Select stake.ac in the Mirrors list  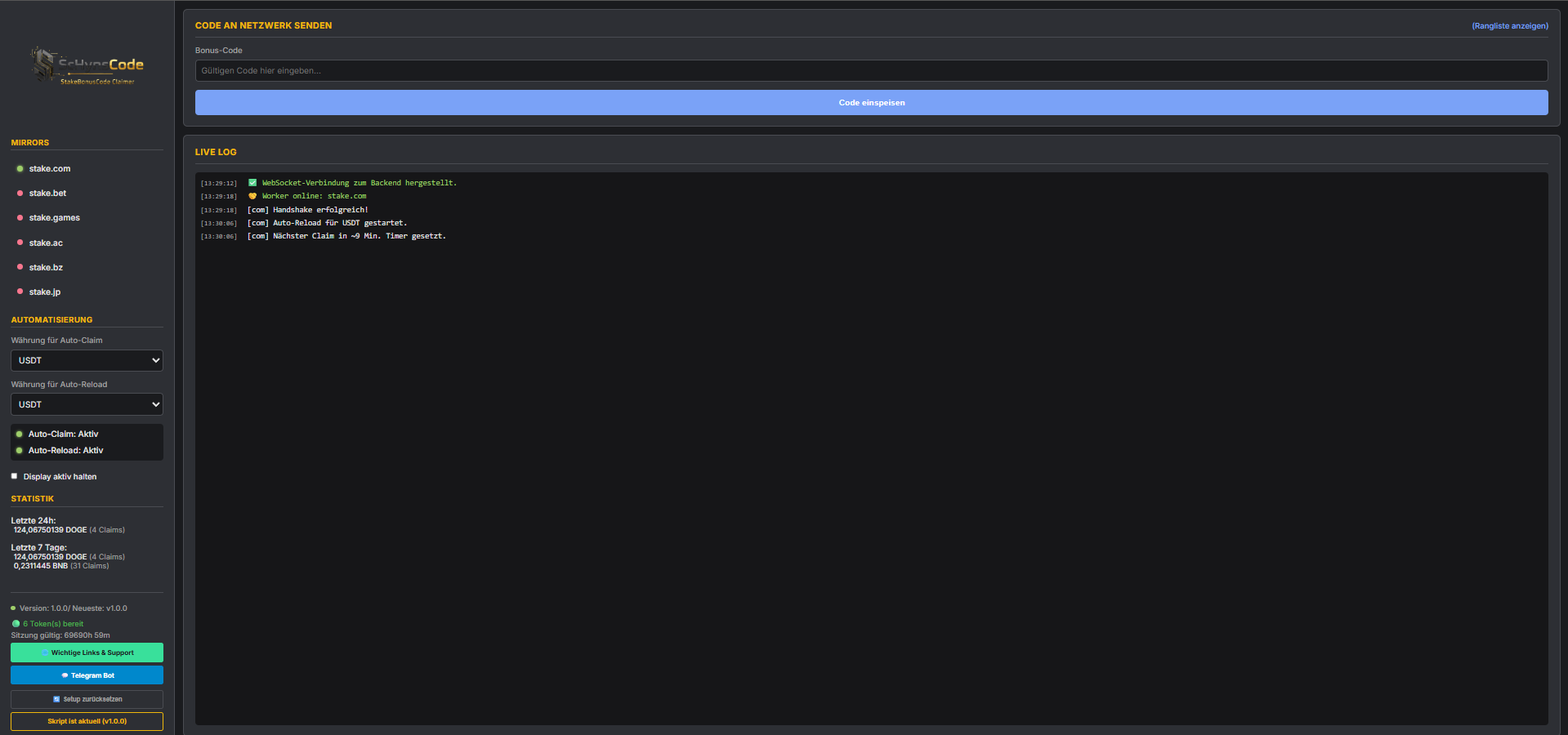(45, 243)
